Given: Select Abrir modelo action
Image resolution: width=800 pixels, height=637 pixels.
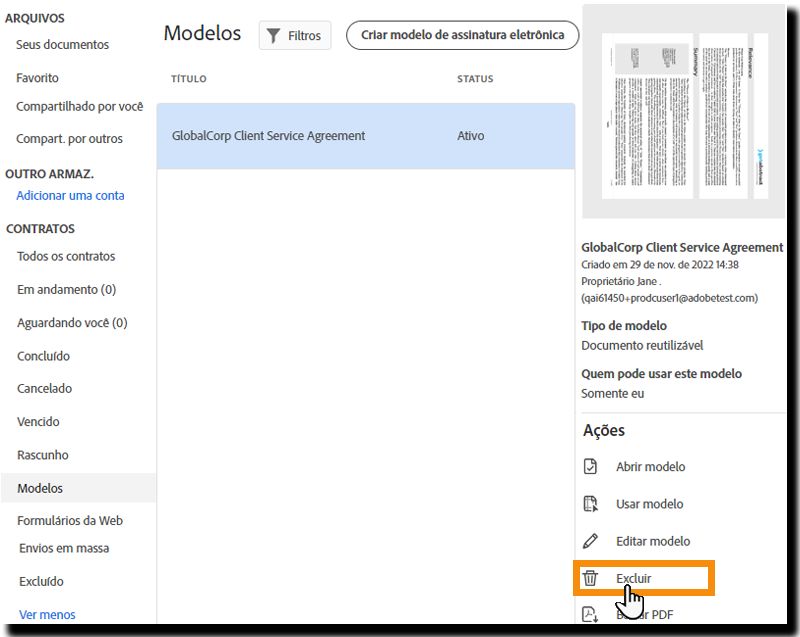Looking at the screenshot, I should click(650, 467).
